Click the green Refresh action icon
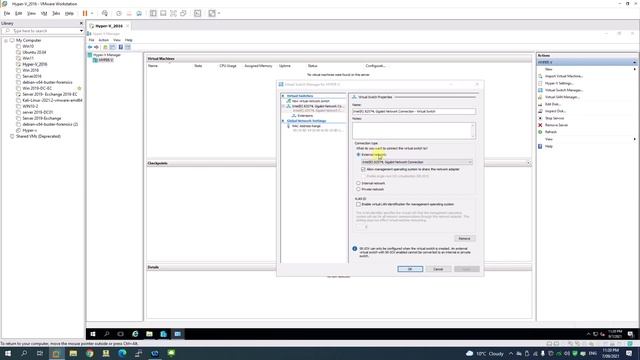This screenshot has width=640, height=360. click(x=540, y=132)
